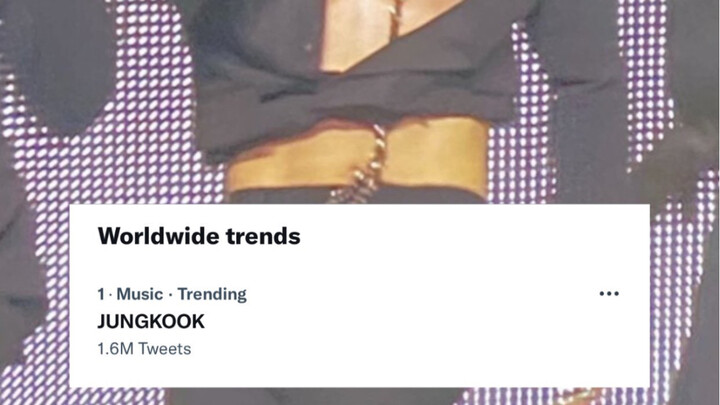Click the Trending label text
720x405 pixels.
[x=212, y=294]
